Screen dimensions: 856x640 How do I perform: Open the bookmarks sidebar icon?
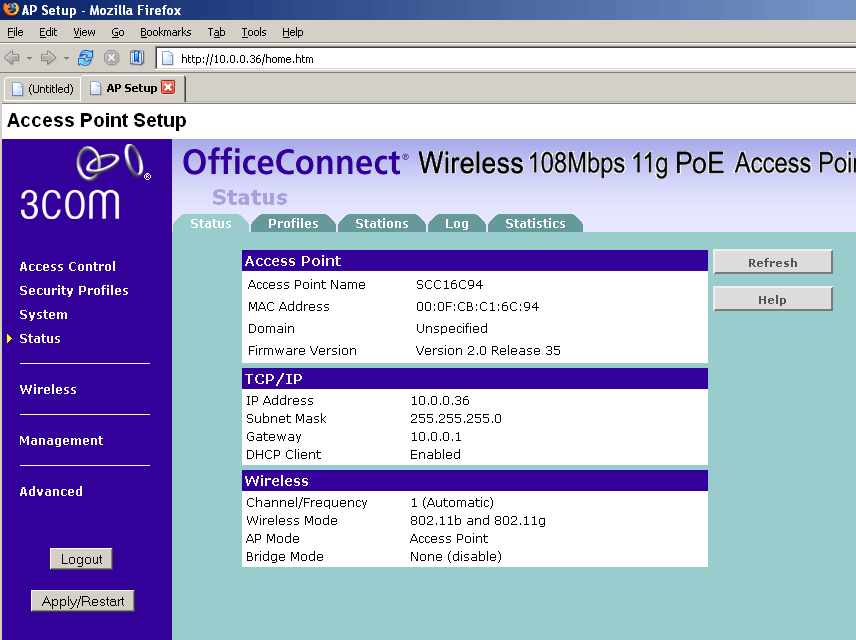(137, 57)
